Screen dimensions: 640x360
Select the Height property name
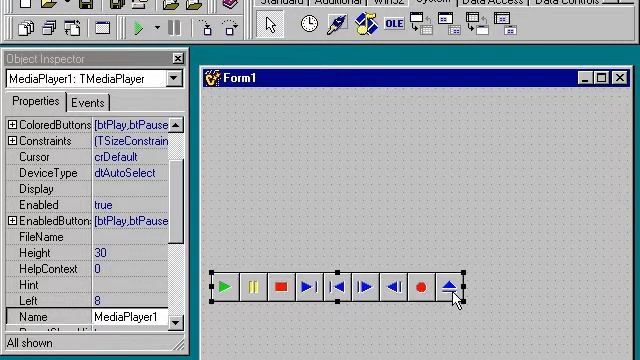(35, 253)
